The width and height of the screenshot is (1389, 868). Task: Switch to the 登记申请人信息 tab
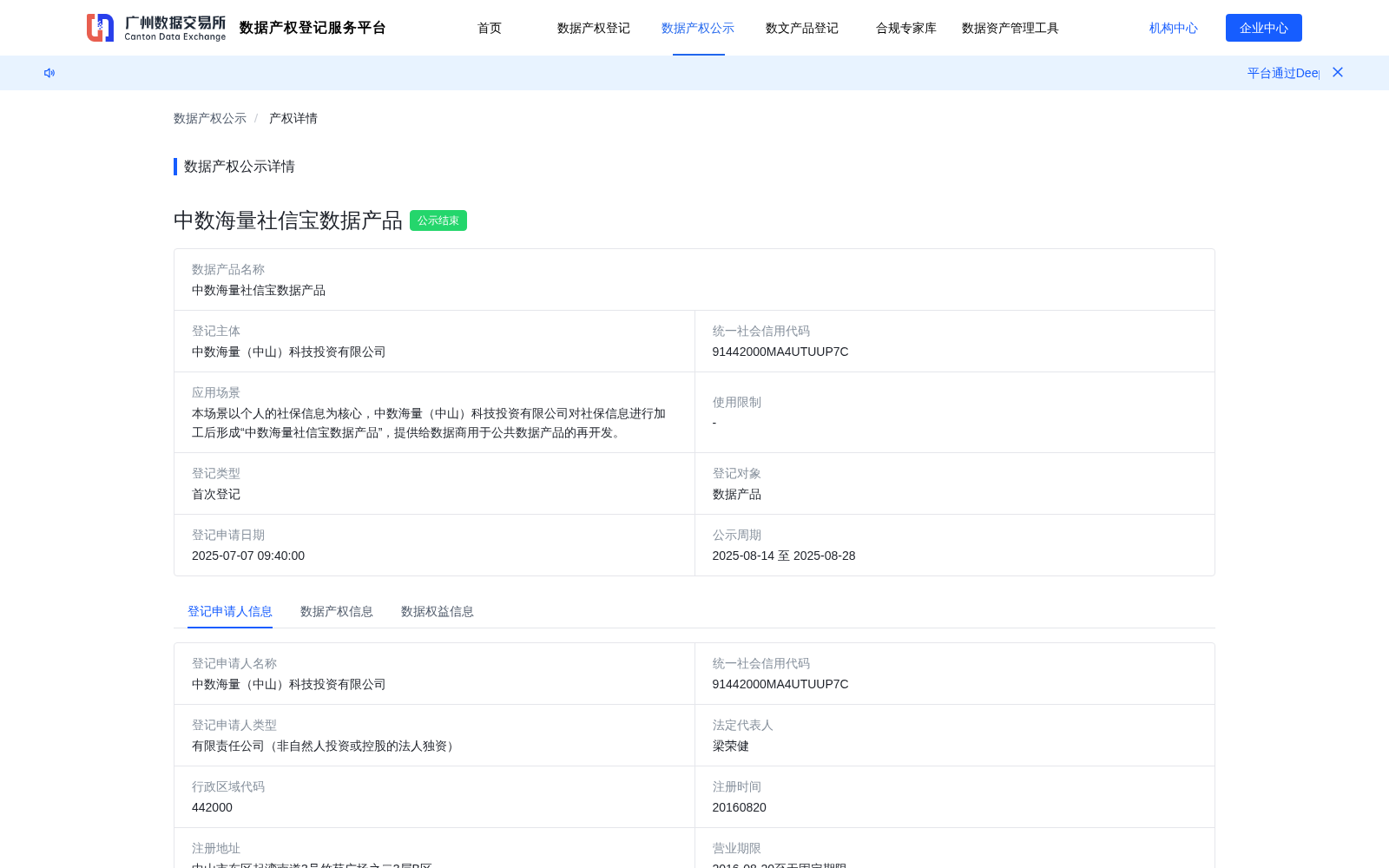[230, 611]
